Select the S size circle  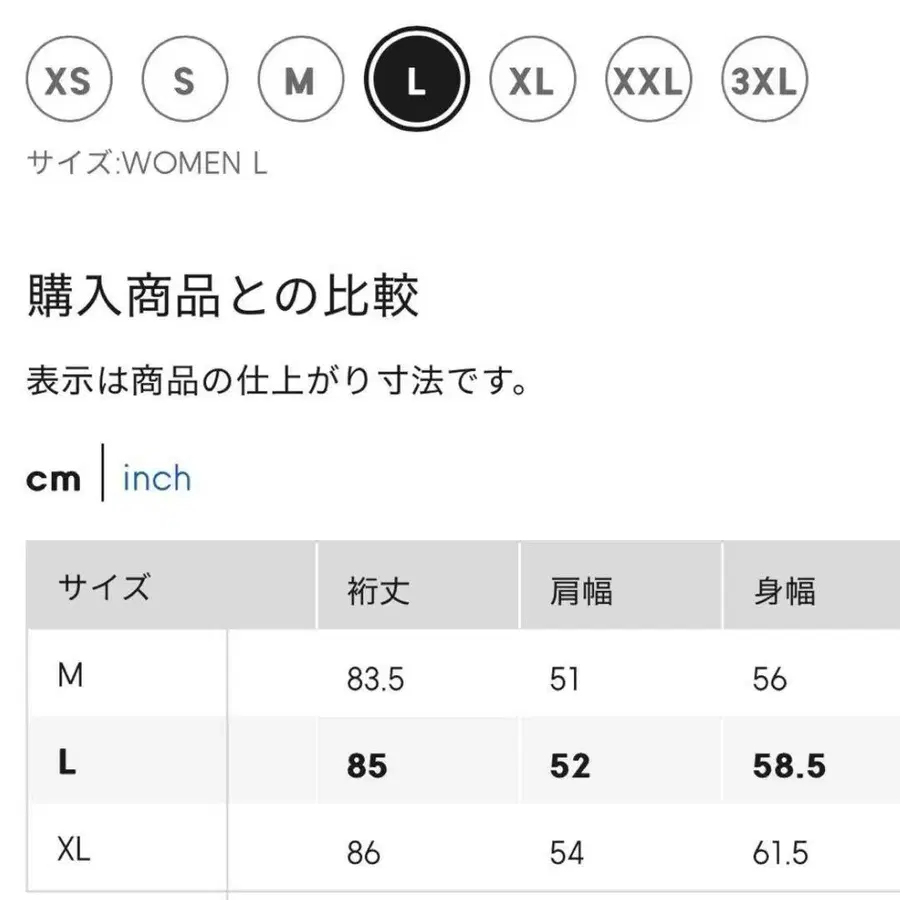pyautogui.click(x=183, y=79)
